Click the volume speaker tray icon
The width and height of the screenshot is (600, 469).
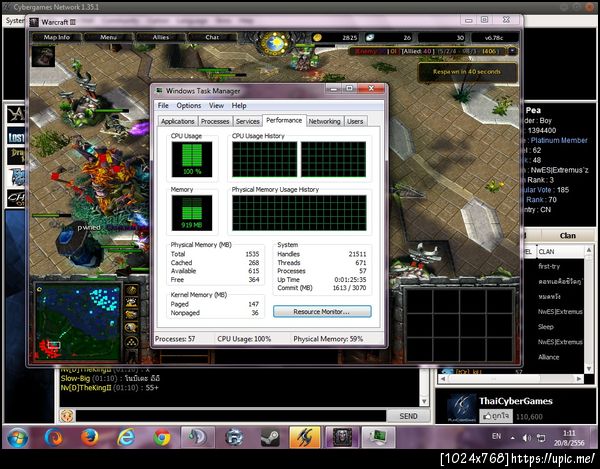click(527, 438)
